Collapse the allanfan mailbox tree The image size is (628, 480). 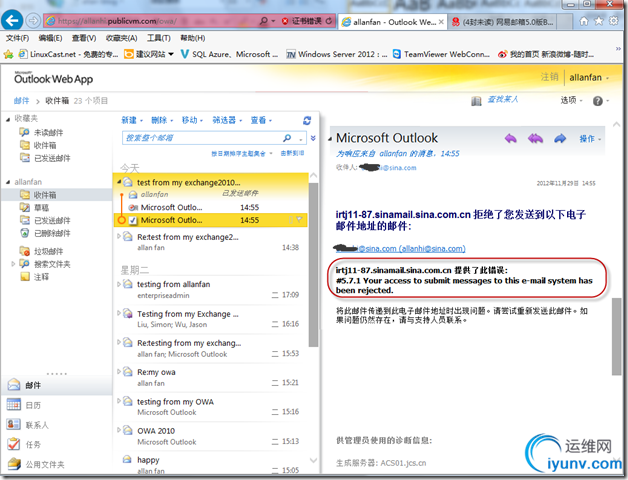click(8, 182)
